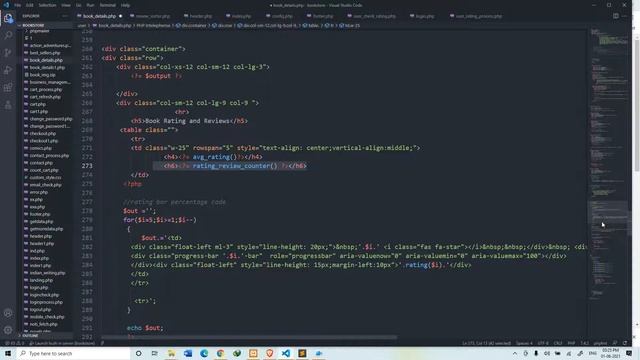Open Microsoft Word from the taskbar
This screenshot has width=640, height=360.
188,353
